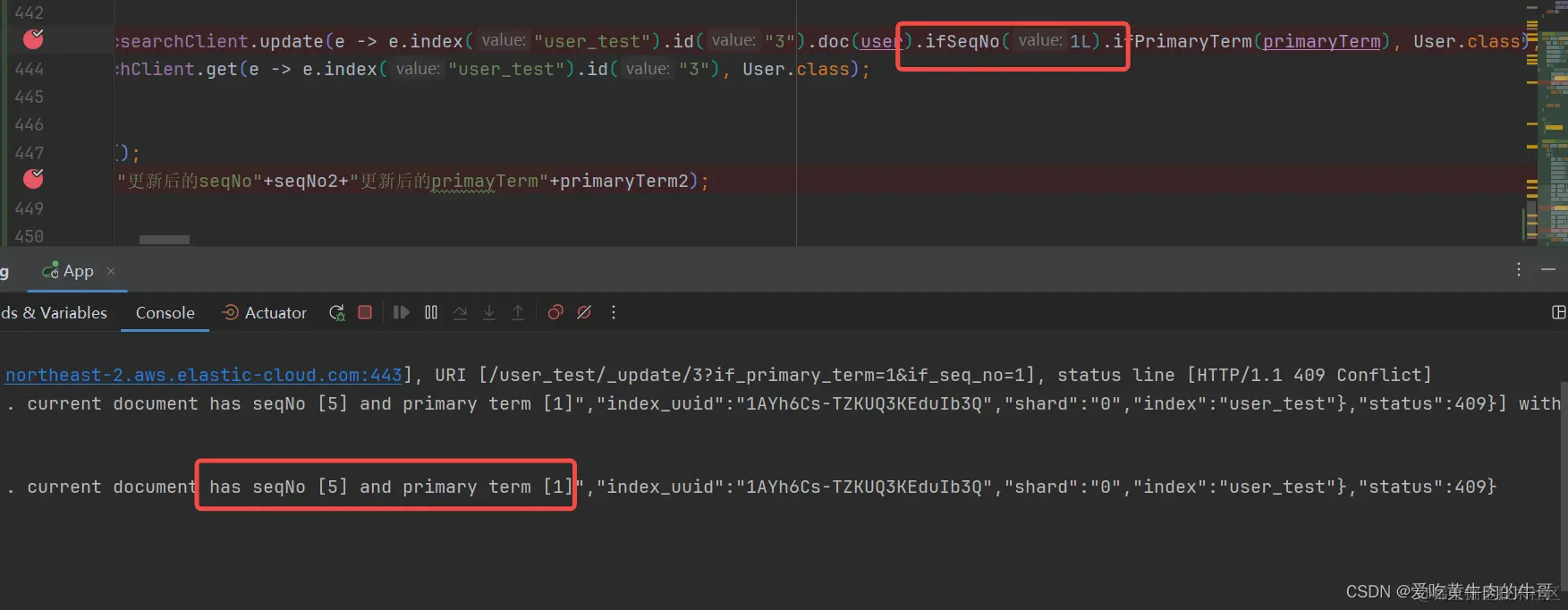Viewport: 1568px width, 610px height.
Task: Step out of the method
Action: coord(518,312)
